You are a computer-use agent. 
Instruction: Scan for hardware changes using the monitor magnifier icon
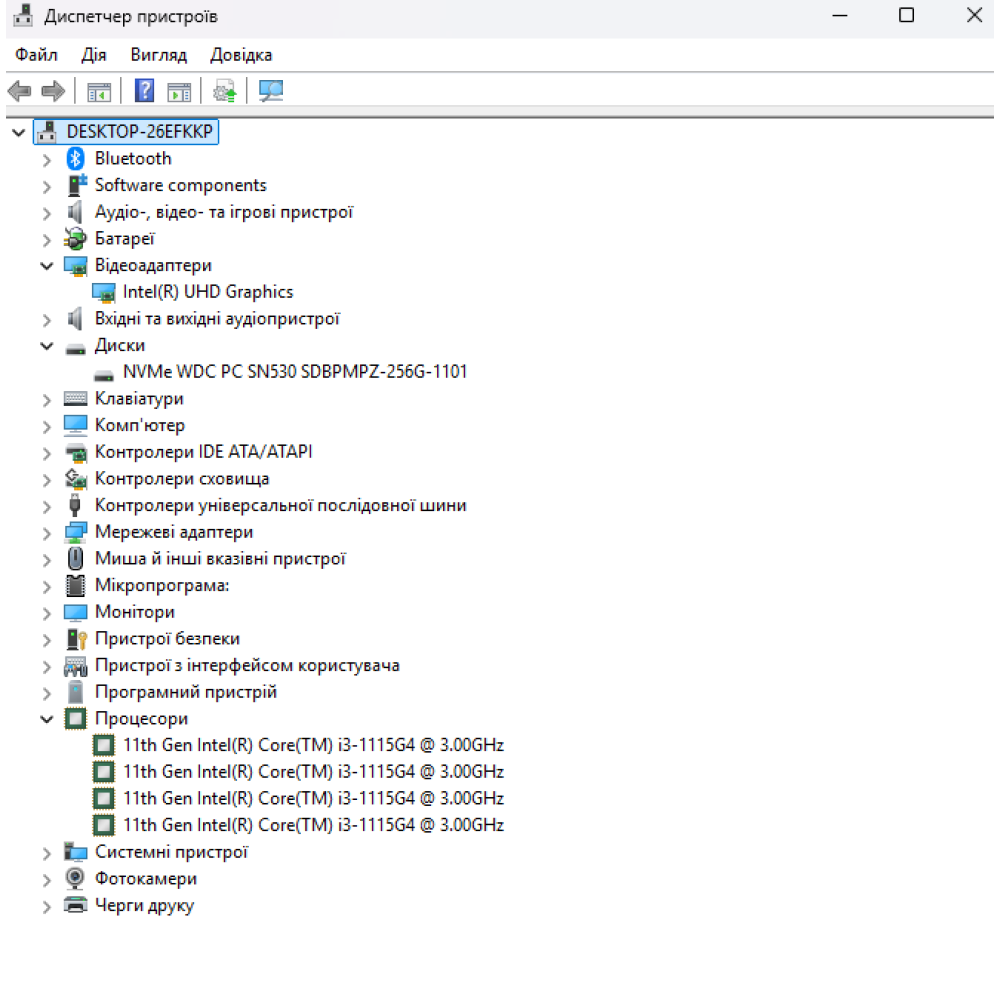270,92
